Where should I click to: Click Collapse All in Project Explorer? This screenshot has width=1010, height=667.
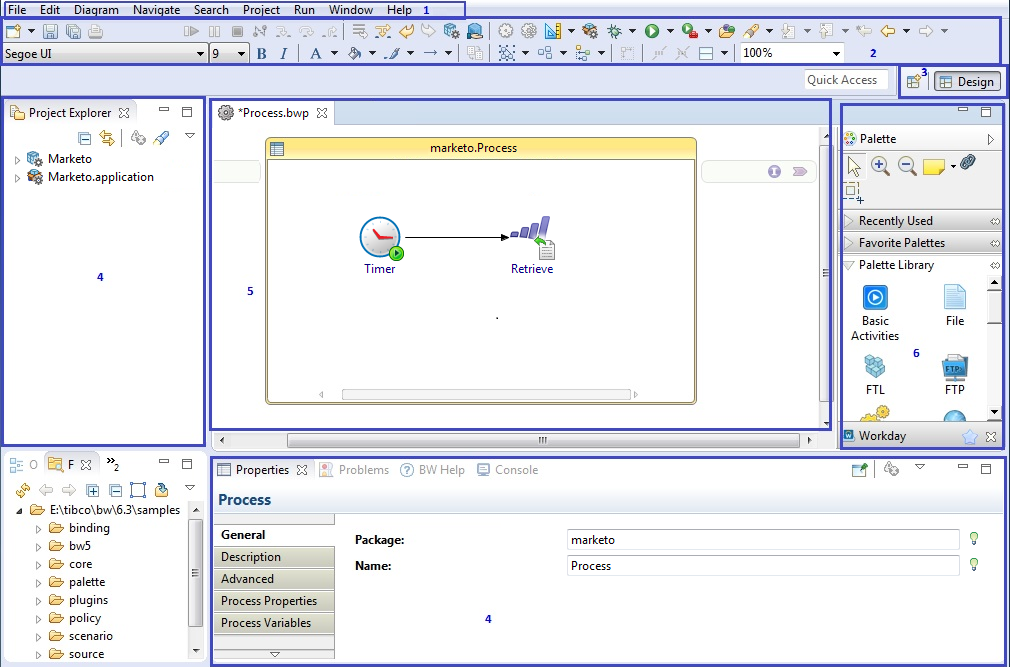click(x=84, y=138)
